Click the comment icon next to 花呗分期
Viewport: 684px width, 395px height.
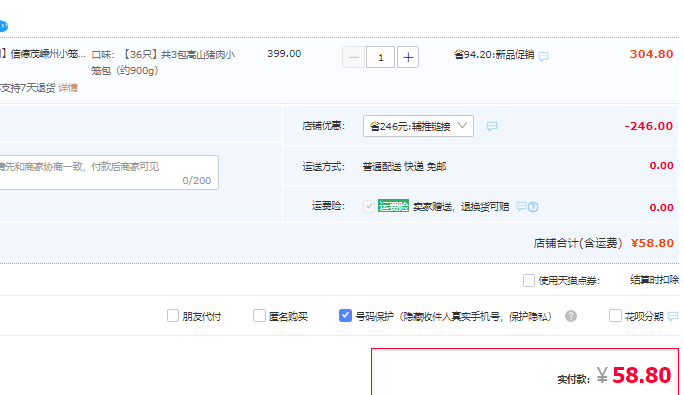point(673,316)
